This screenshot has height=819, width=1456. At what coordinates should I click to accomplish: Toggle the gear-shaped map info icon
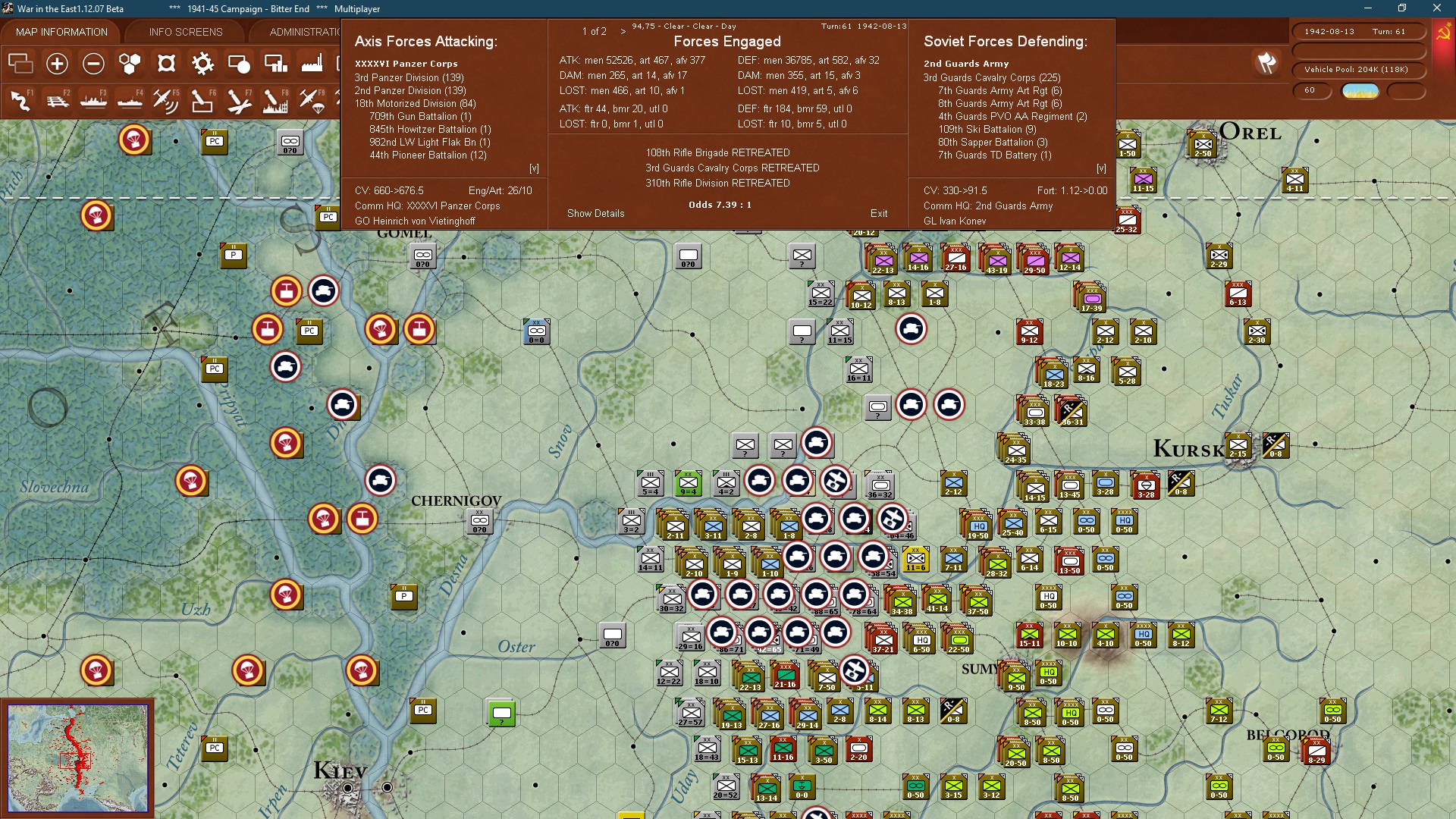pyautogui.click(x=202, y=64)
